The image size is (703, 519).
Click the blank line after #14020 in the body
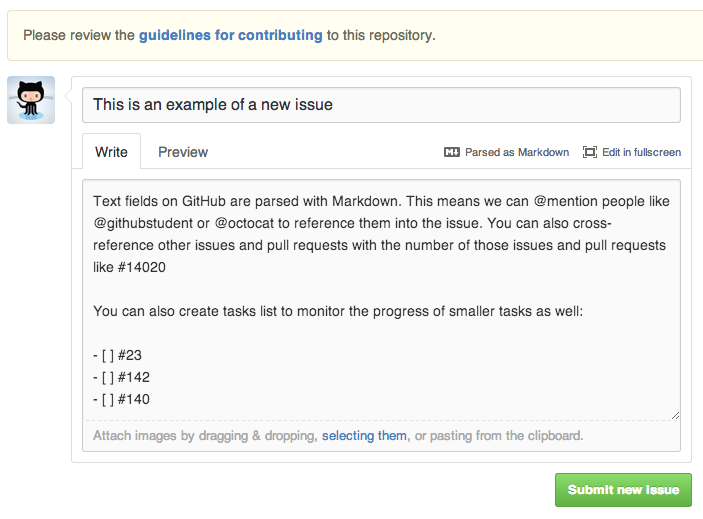(x=381, y=289)
